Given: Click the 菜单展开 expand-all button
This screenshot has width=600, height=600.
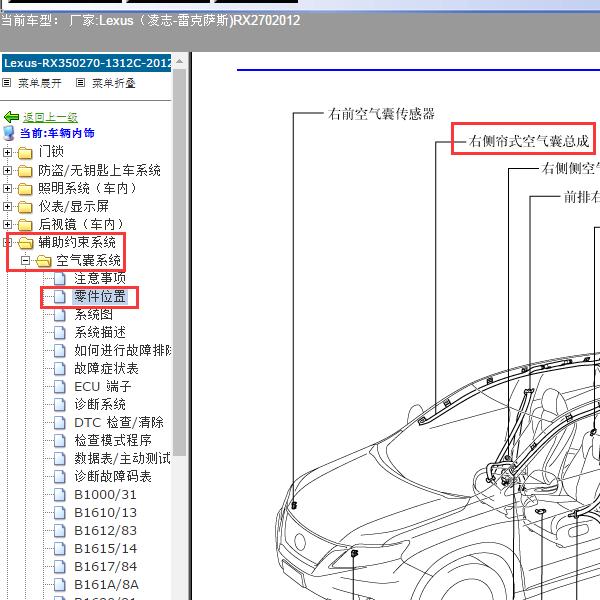Looking at the screenshot, I should [x=39, y=83].
